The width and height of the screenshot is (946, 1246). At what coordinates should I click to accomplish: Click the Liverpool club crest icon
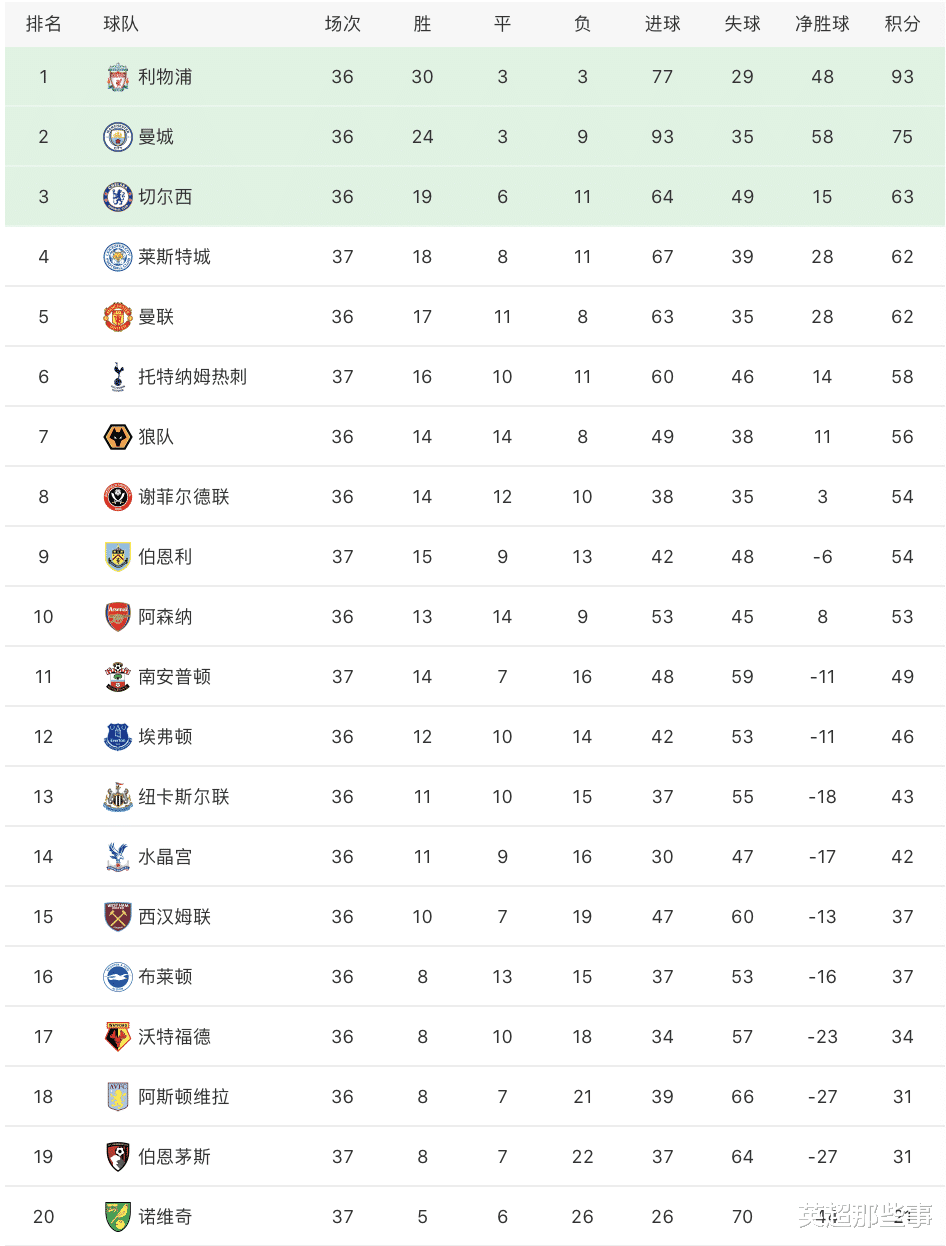(x=118, y=77)
